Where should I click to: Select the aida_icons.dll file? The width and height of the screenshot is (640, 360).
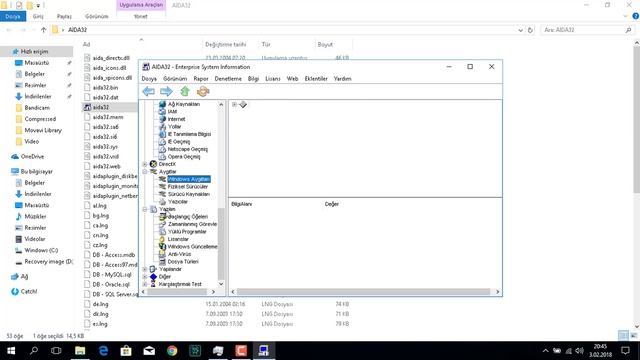coord(109,68)
